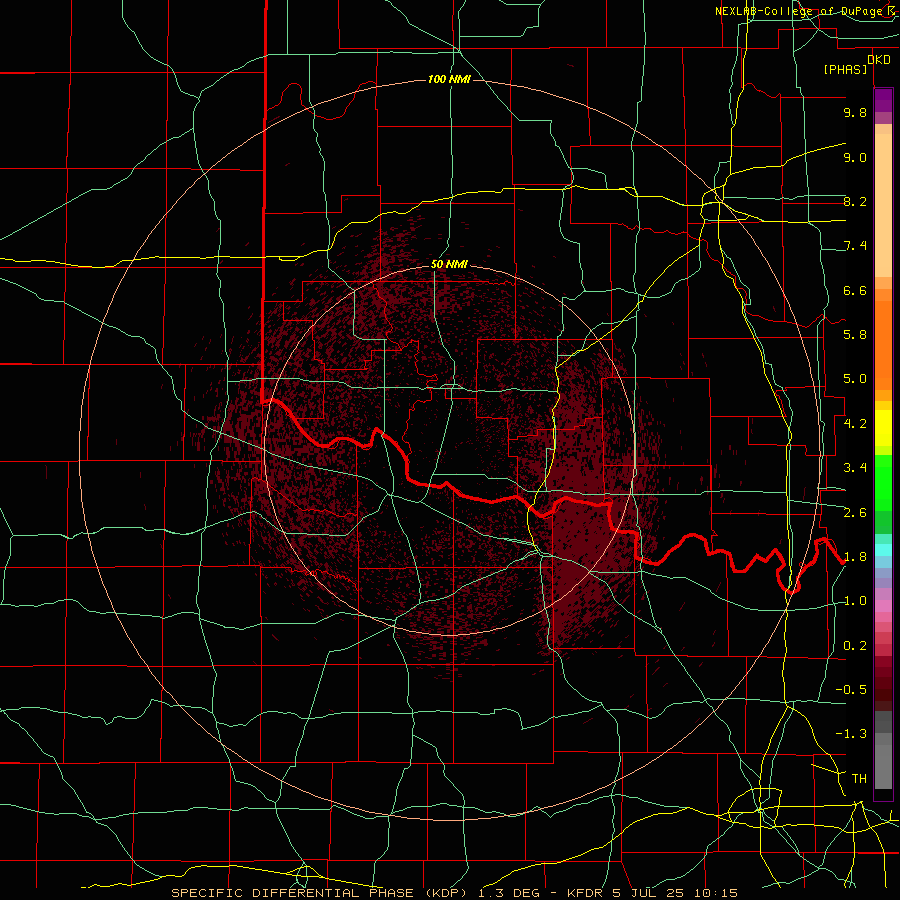900x900 pixels.
Task: Select the -0.5 scale value
Action: coord(851,690)
